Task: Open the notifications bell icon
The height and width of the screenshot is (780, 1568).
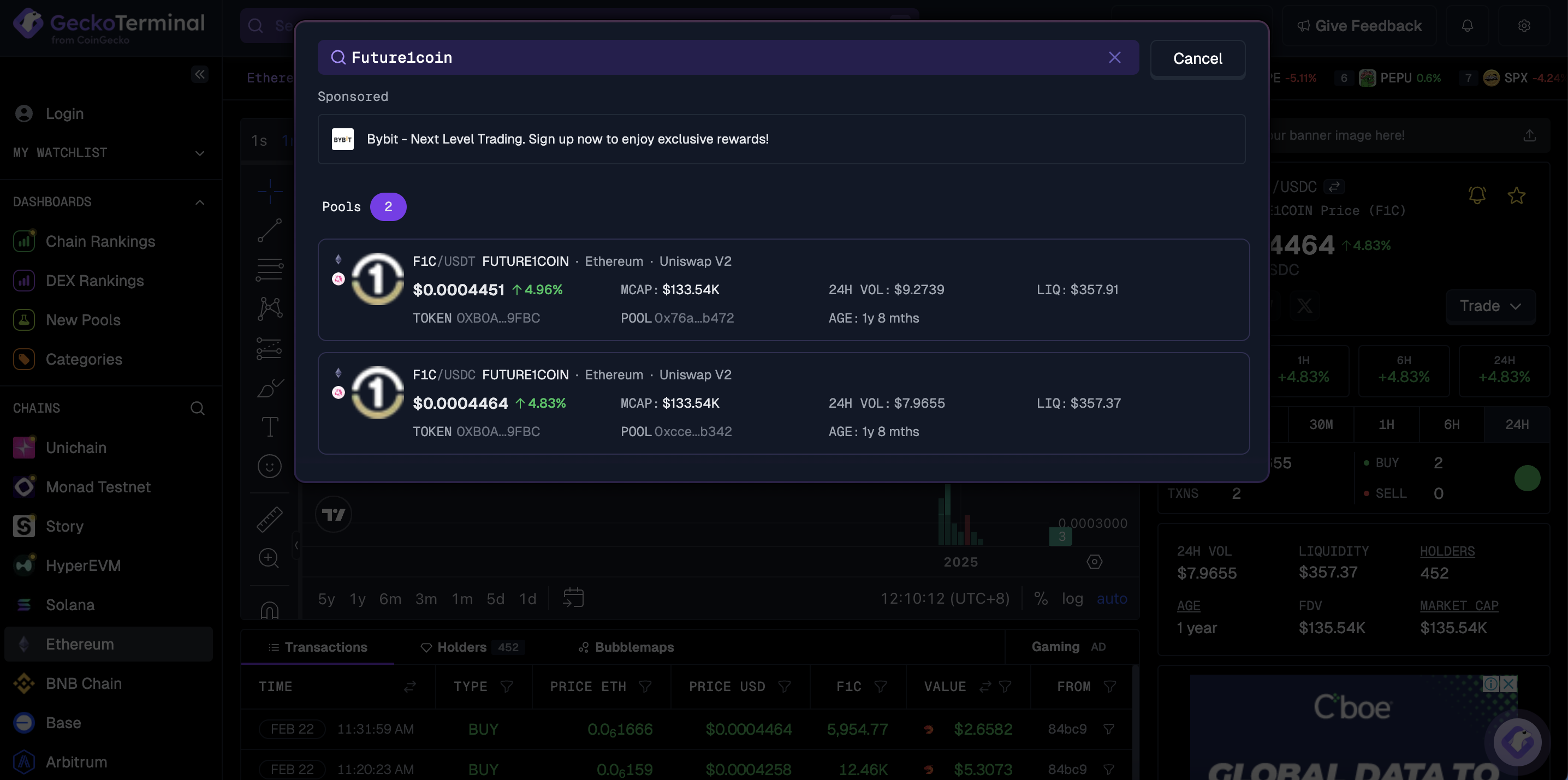Action: (x=1467, y=26)
